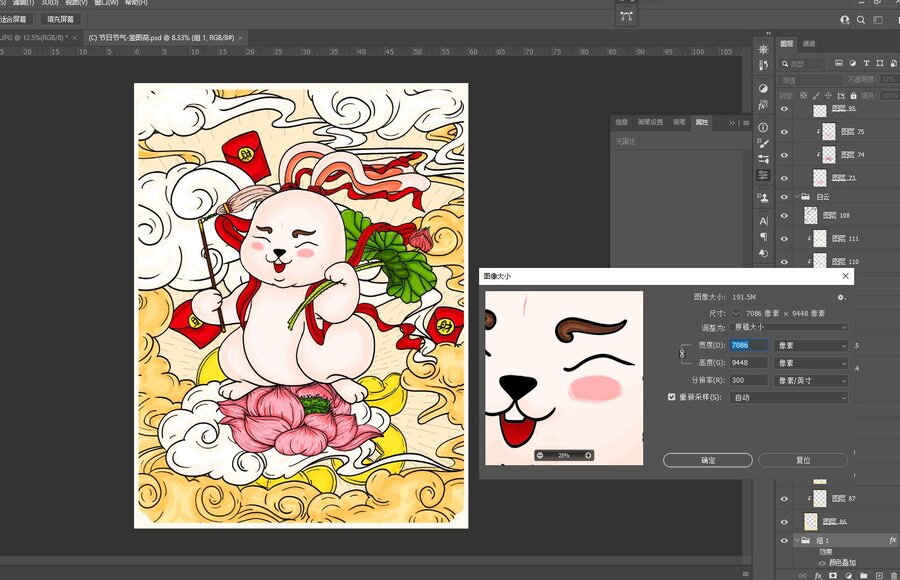Switch to the 图层 Layers tab
This screenshot has width=900, height=580.
[786, 44]
